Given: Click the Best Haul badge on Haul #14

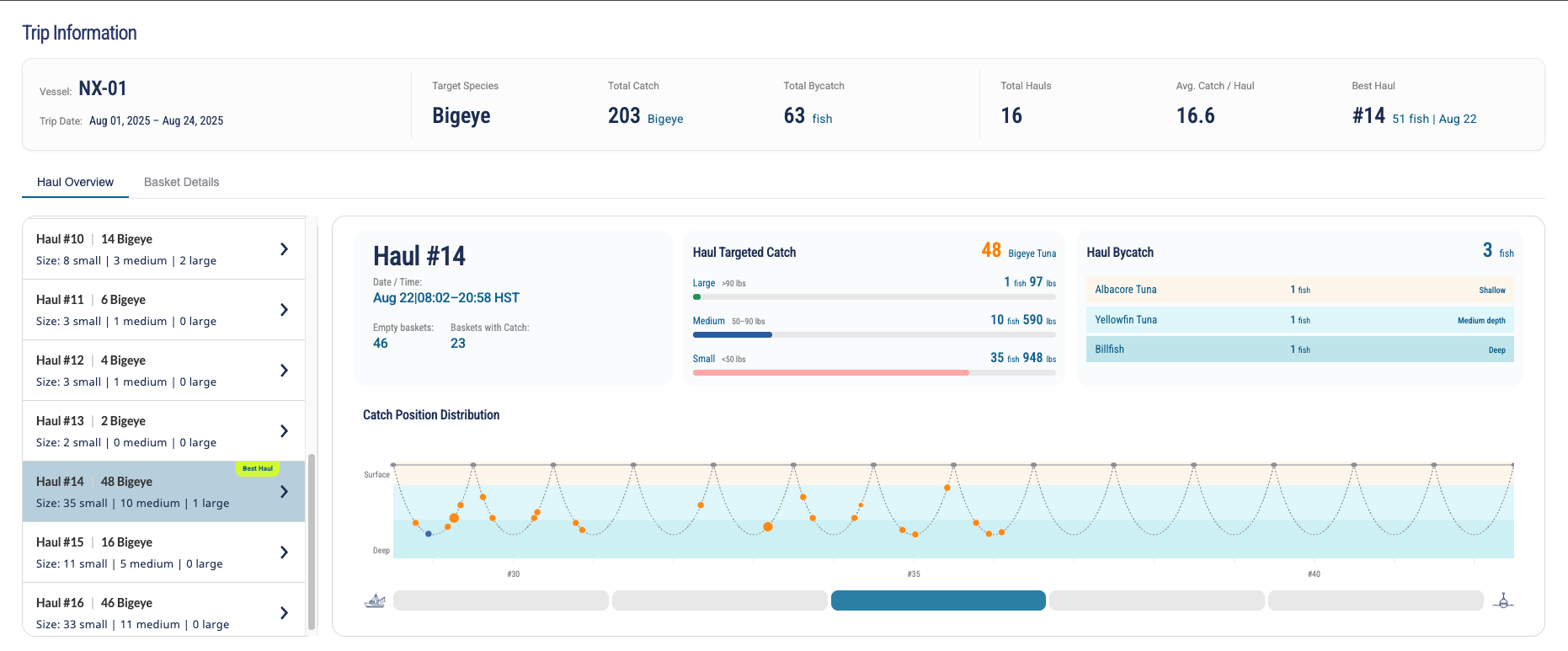Looking at the screenshot, I should (x=258, y=468).
